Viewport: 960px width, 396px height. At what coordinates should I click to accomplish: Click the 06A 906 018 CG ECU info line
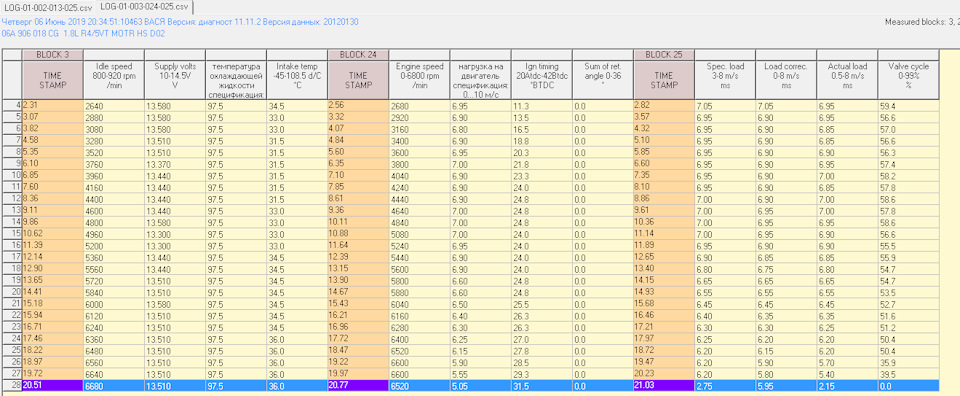coord(84,34)
